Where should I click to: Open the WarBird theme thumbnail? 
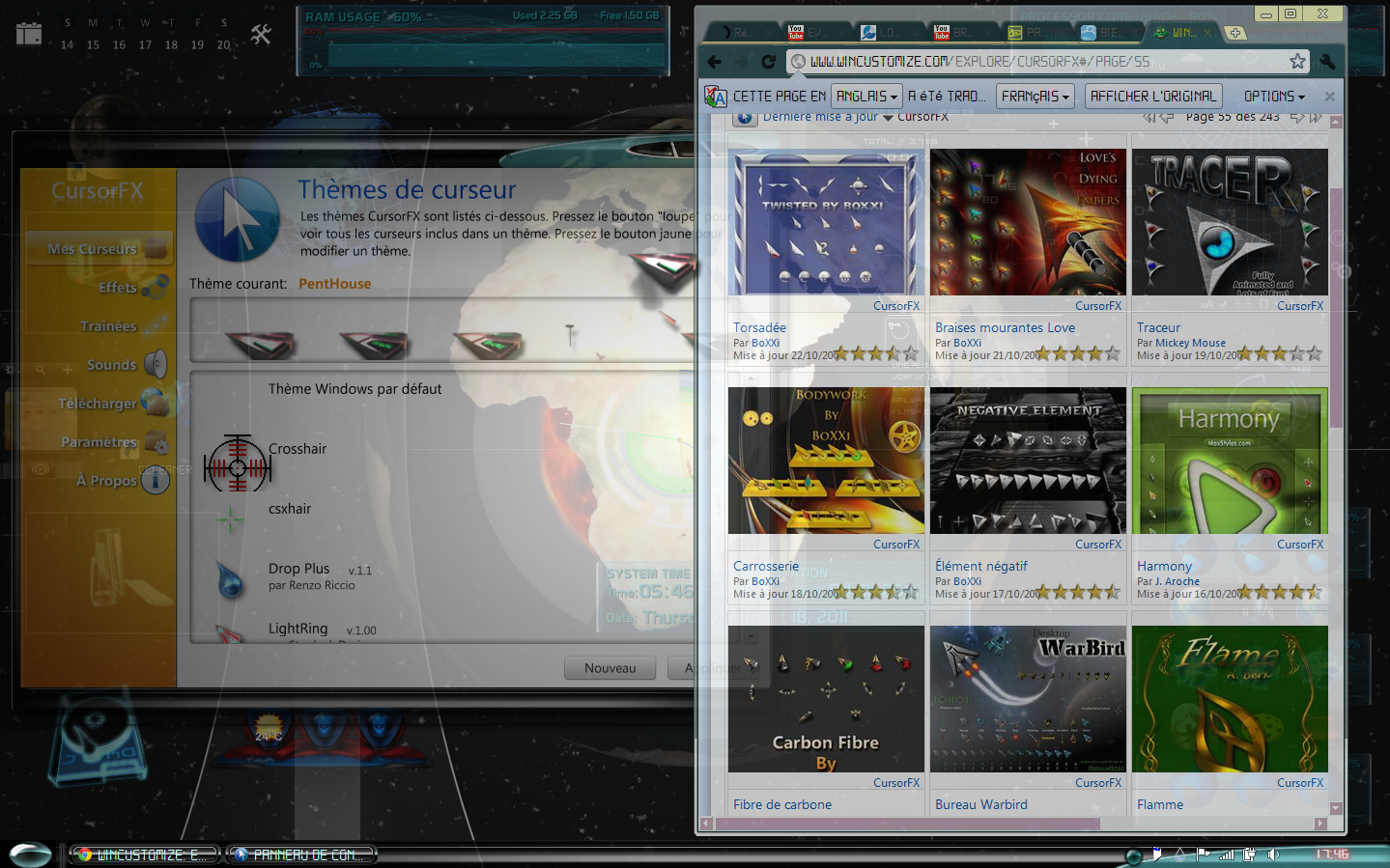coord(1028,699)
